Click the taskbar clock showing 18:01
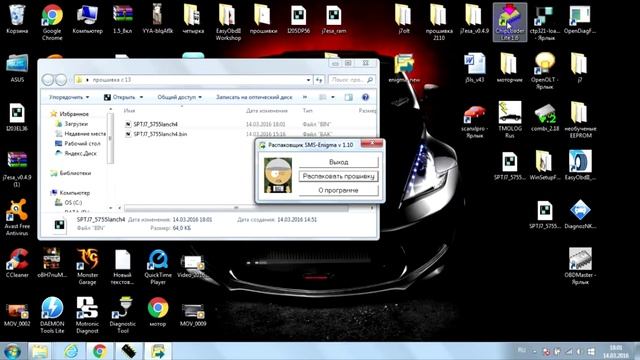Viewport: 640px width, 360px height. pos(616,351)
